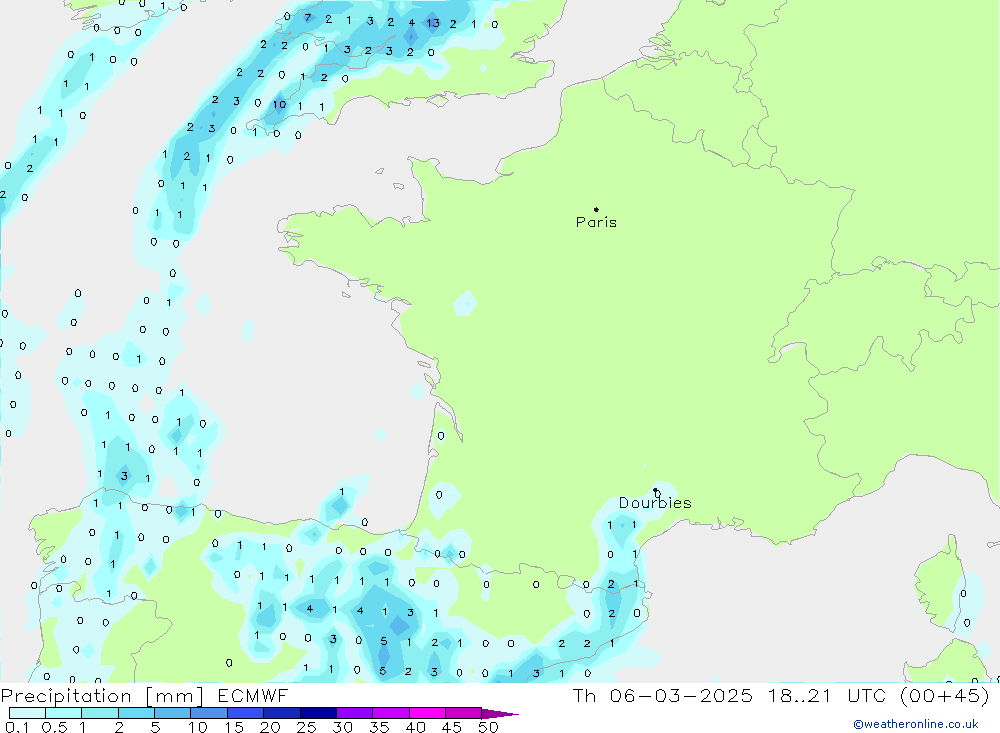1000x733 pixels.
Task: Pick the 45–50 mm legend swatch
Action: pyautogui.click(x=464, y=713)
